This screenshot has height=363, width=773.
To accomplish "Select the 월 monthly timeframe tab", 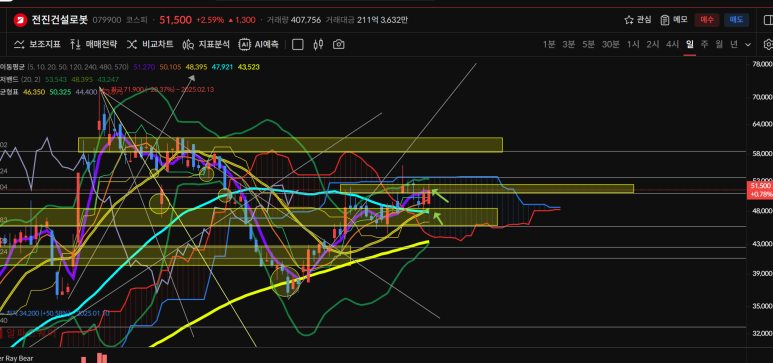I will click(x=719, y=44).
